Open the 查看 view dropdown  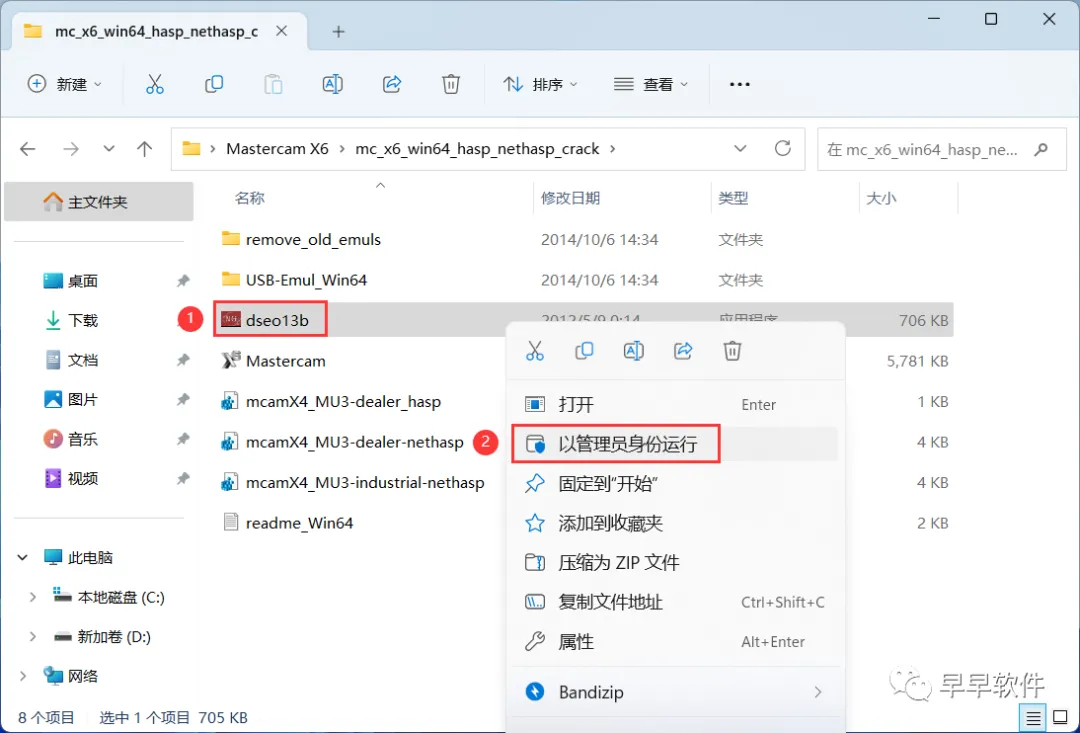point(651,84)
